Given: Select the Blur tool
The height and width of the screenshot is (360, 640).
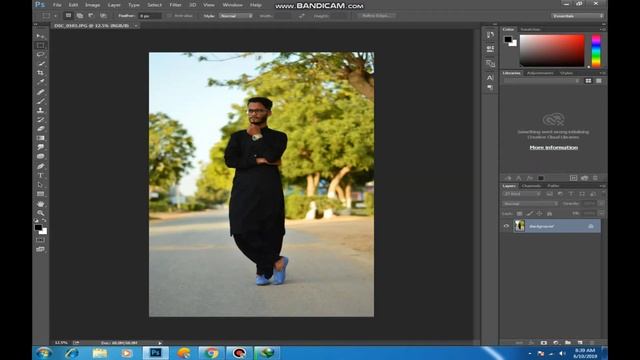Looking at the screenshot, I should tap(40, 147).
